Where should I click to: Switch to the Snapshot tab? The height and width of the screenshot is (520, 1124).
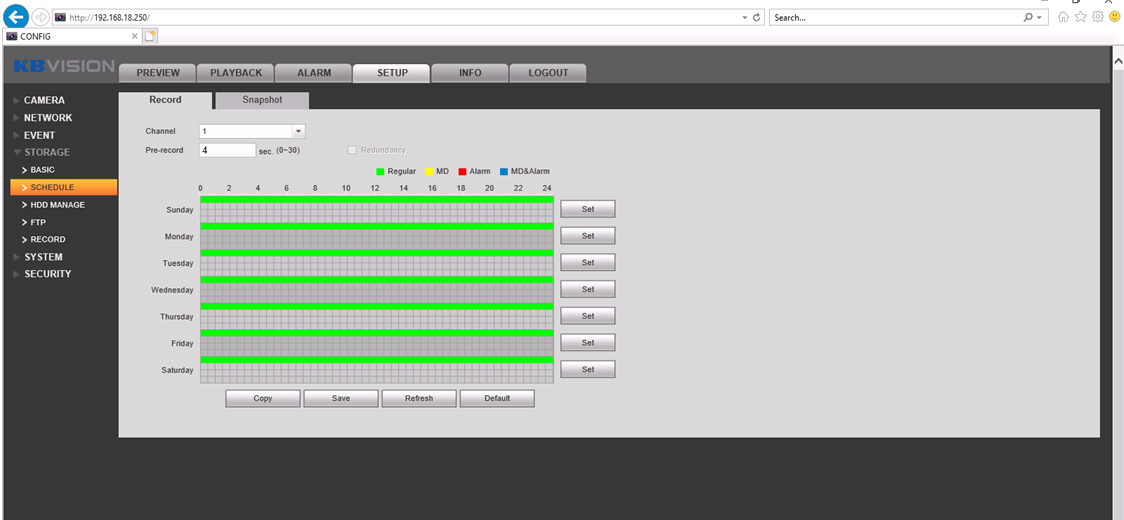pyautogui.click(x=262, y=100)
